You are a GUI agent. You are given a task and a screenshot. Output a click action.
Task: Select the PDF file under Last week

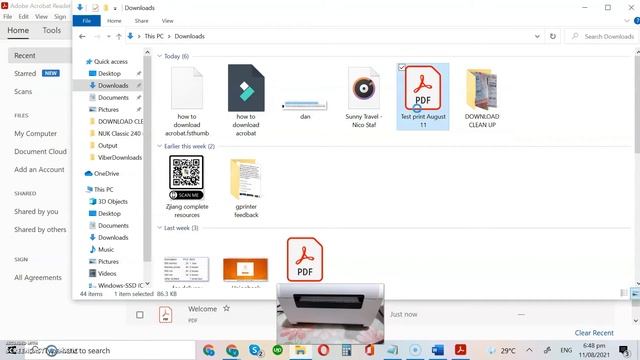pos(304,260)
